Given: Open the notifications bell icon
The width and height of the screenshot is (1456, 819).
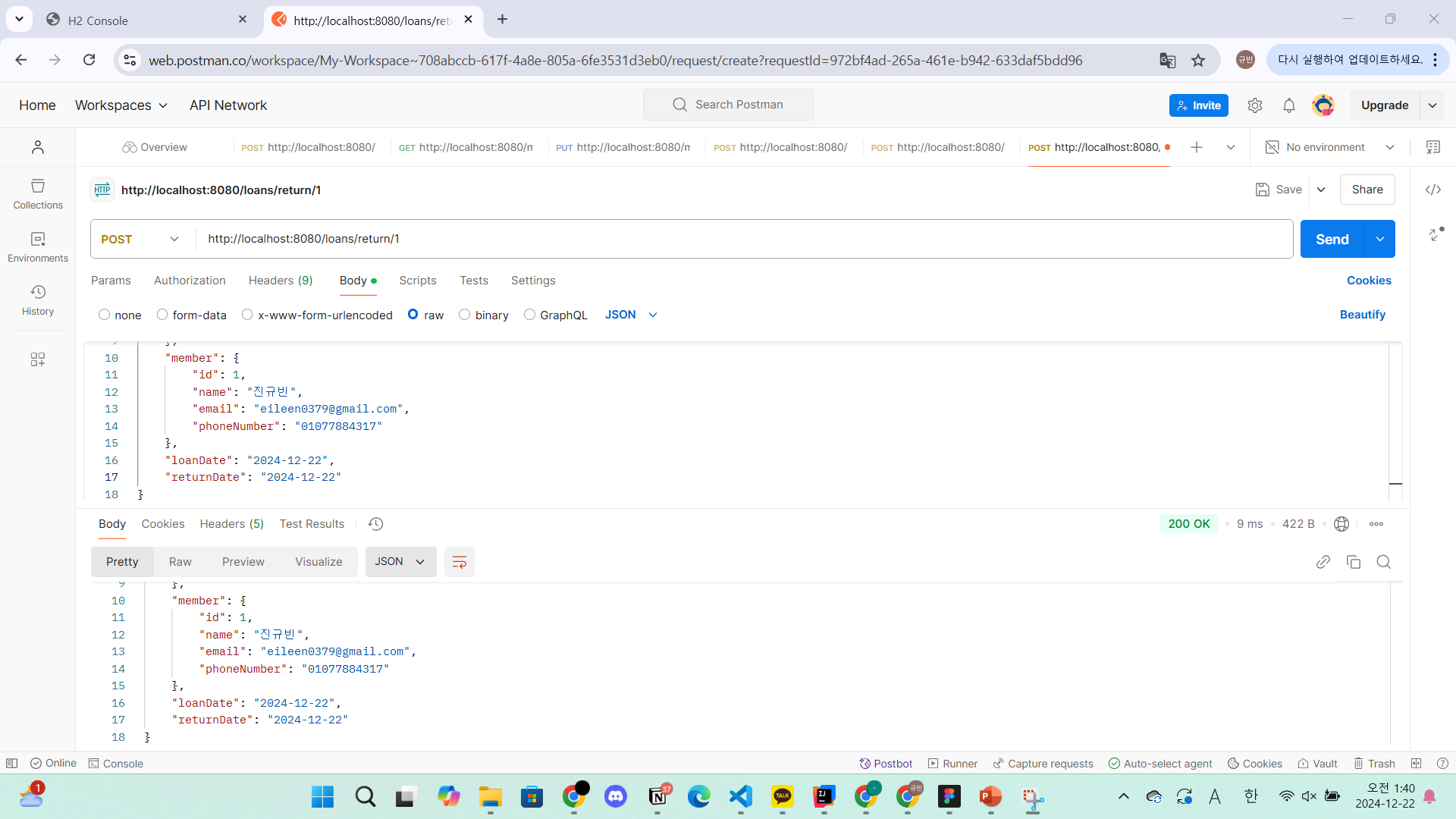Looking at the screenshot, I should pyautogui.click(x=1288, y=105).
